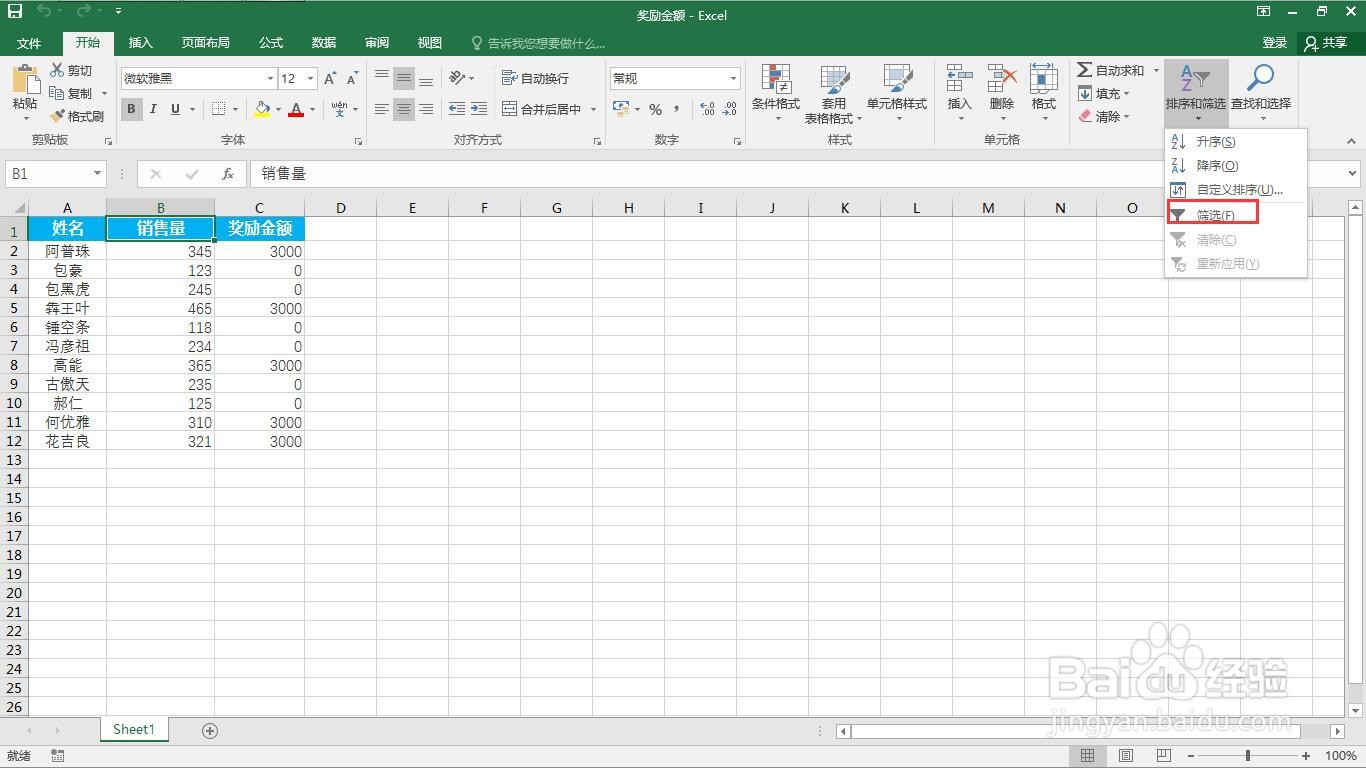The image size is (1366, 768).
Task: Click the Paste clipboard icon
Action: 25,79
